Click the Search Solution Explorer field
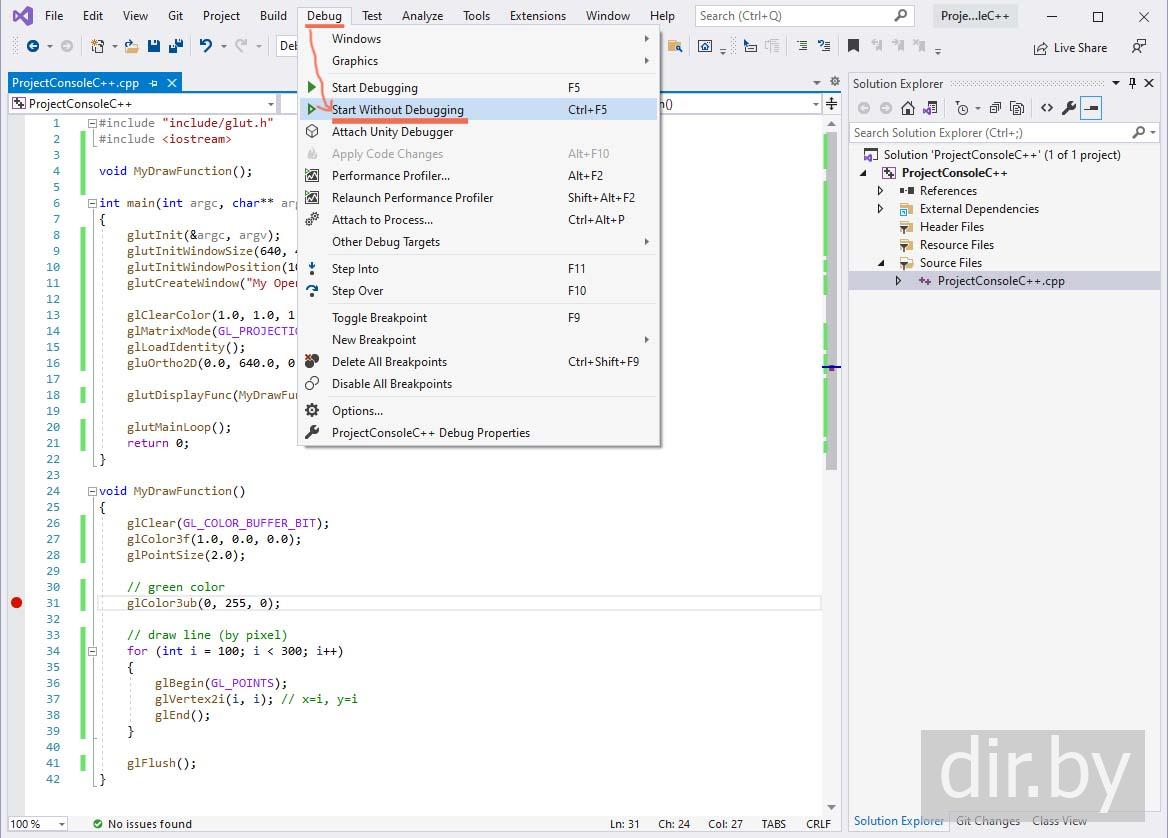 990,132
